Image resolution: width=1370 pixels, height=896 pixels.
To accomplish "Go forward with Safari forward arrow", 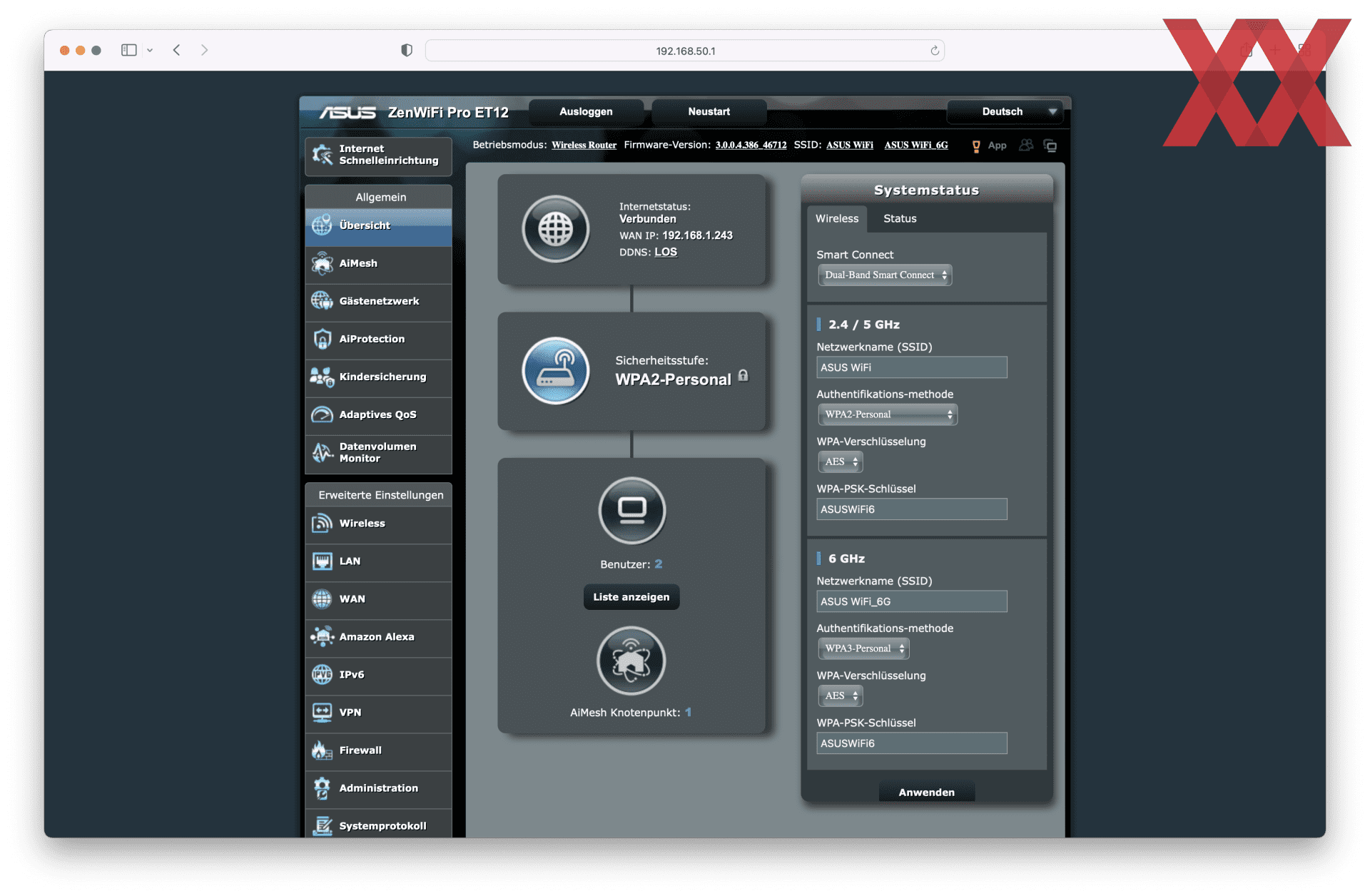I will click(x=204, y=50).
